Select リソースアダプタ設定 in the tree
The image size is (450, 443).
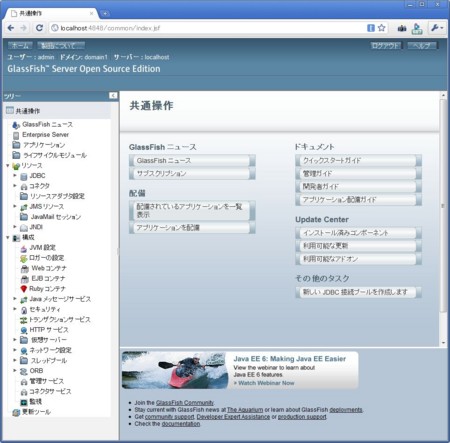click(x=57, y=196)
